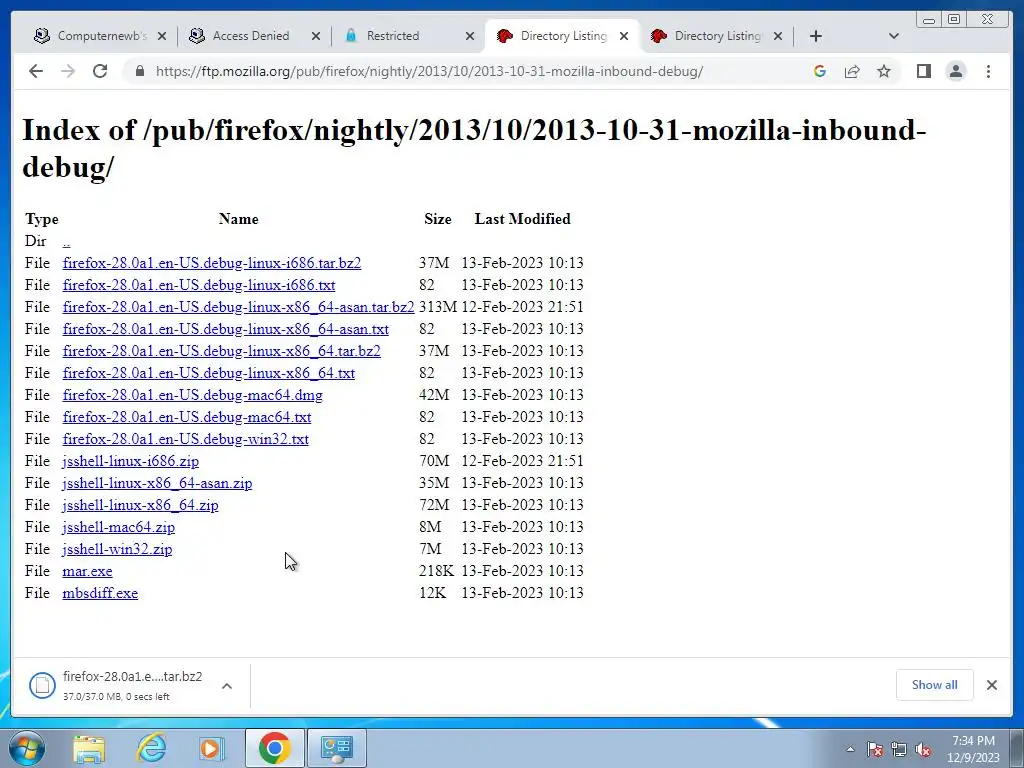This screenshot has width=1024, height=768.
Task: Close the last Directory Listing tab
Action: [778, 36]
